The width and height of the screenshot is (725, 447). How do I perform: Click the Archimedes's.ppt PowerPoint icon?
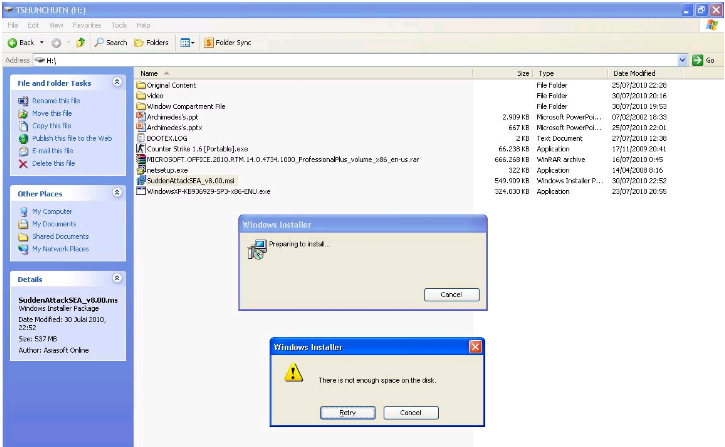[x=141, y=117]
